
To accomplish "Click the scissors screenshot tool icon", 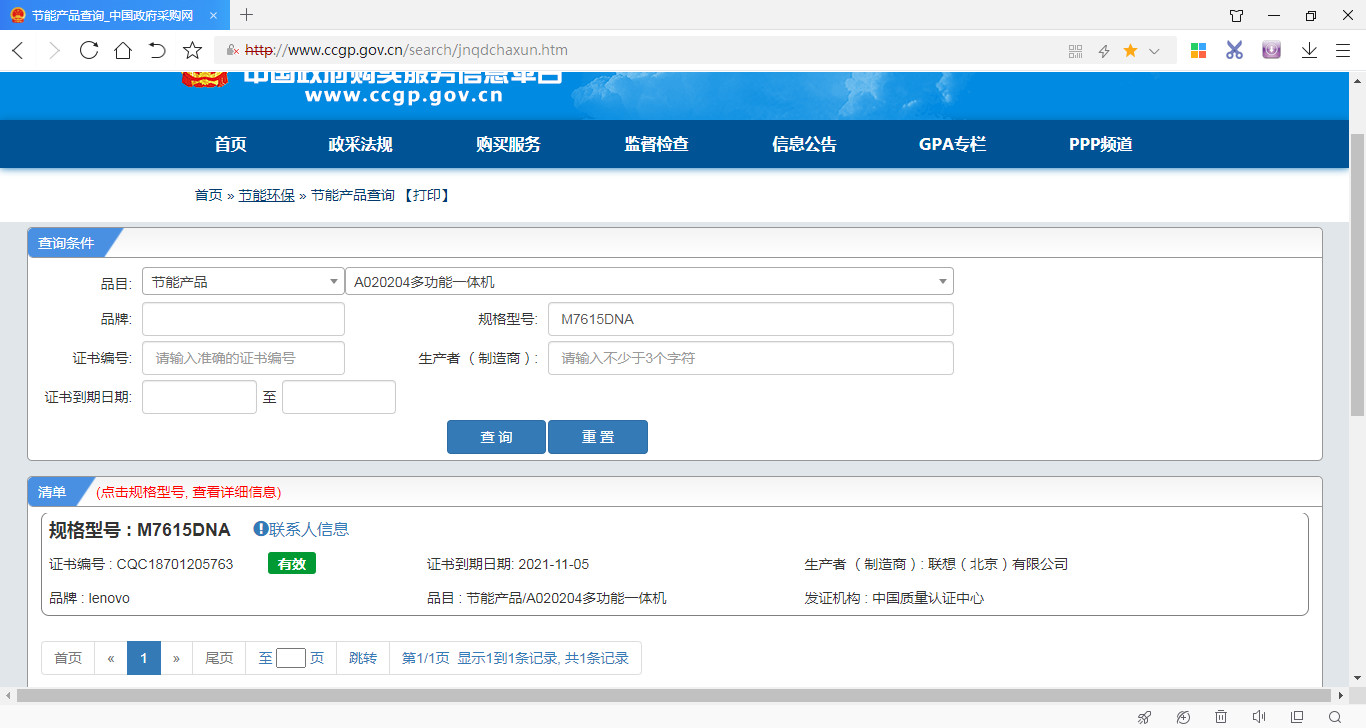I will [1234, 50].
